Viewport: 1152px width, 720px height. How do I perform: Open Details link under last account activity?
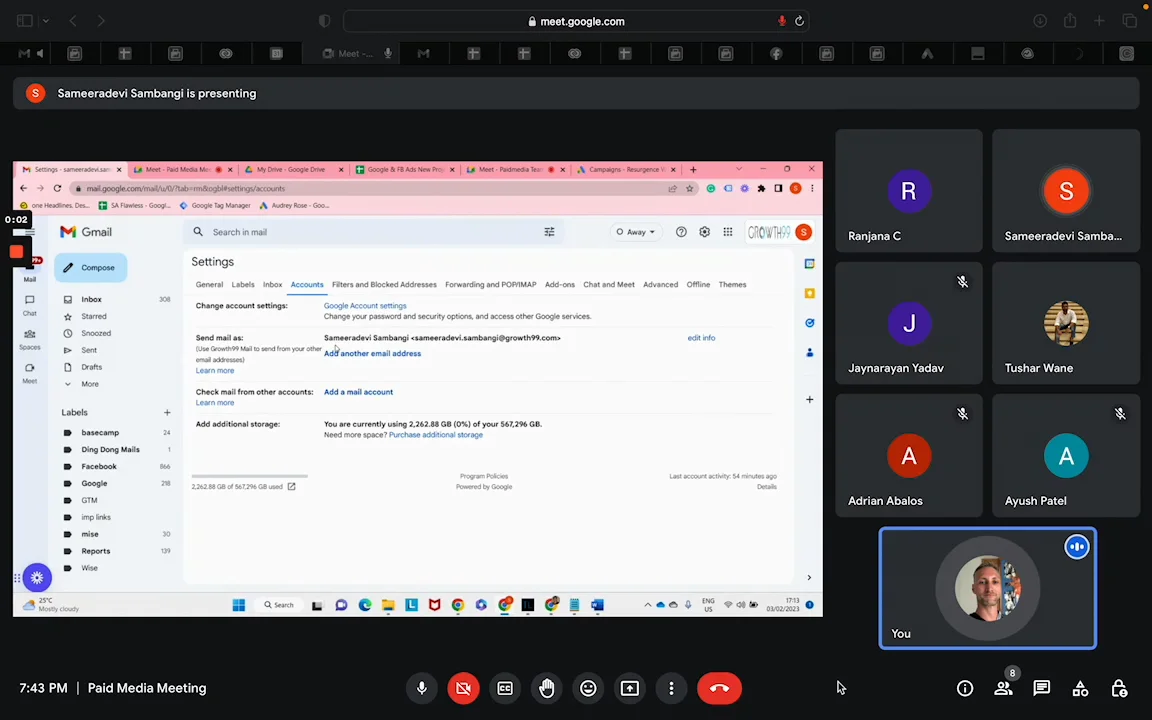tap(766, 486)
